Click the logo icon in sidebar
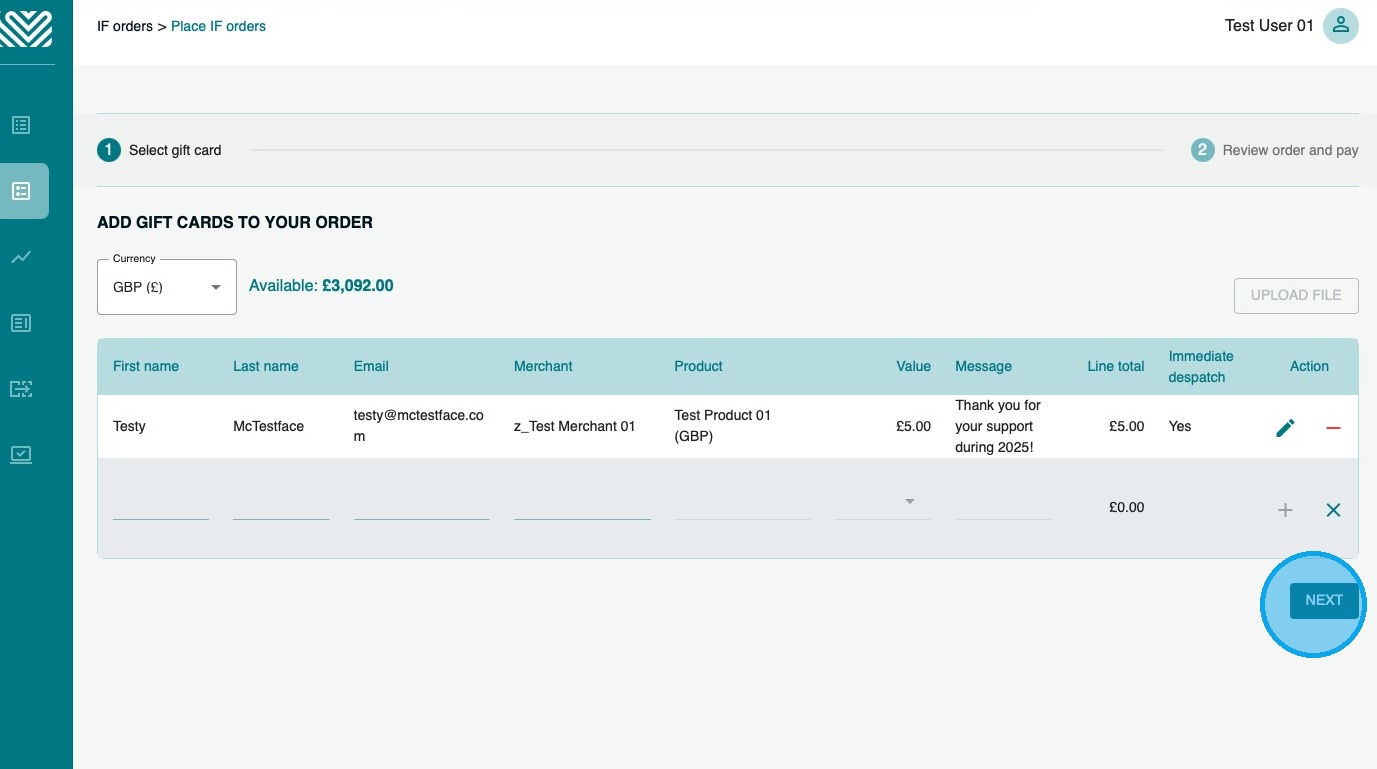Screen dimensions: 1377x769 point(26,28)
